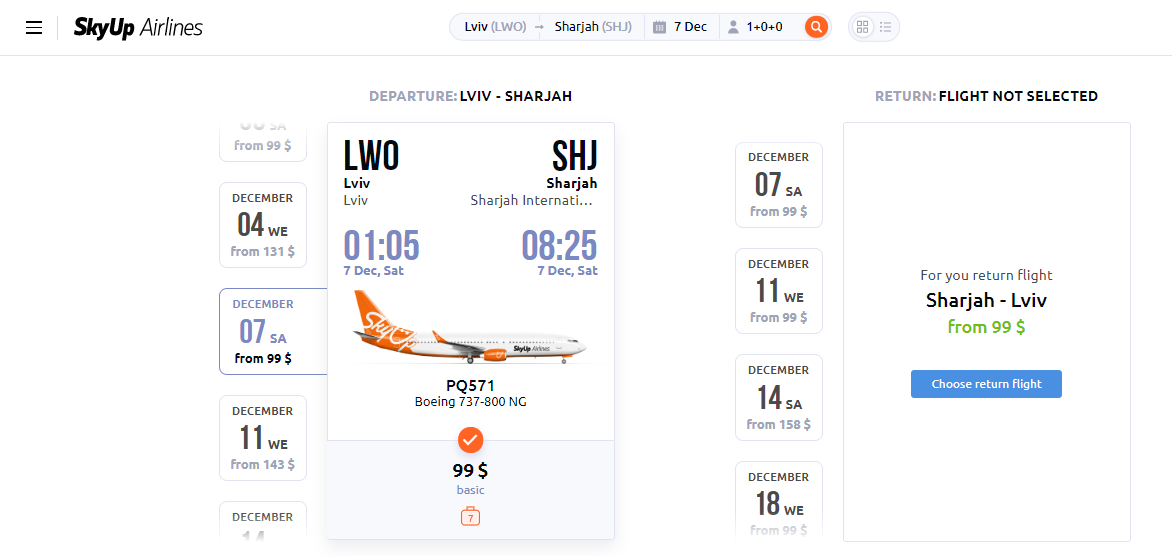
Task: Click the Choose return flight button
Action: 986,384
